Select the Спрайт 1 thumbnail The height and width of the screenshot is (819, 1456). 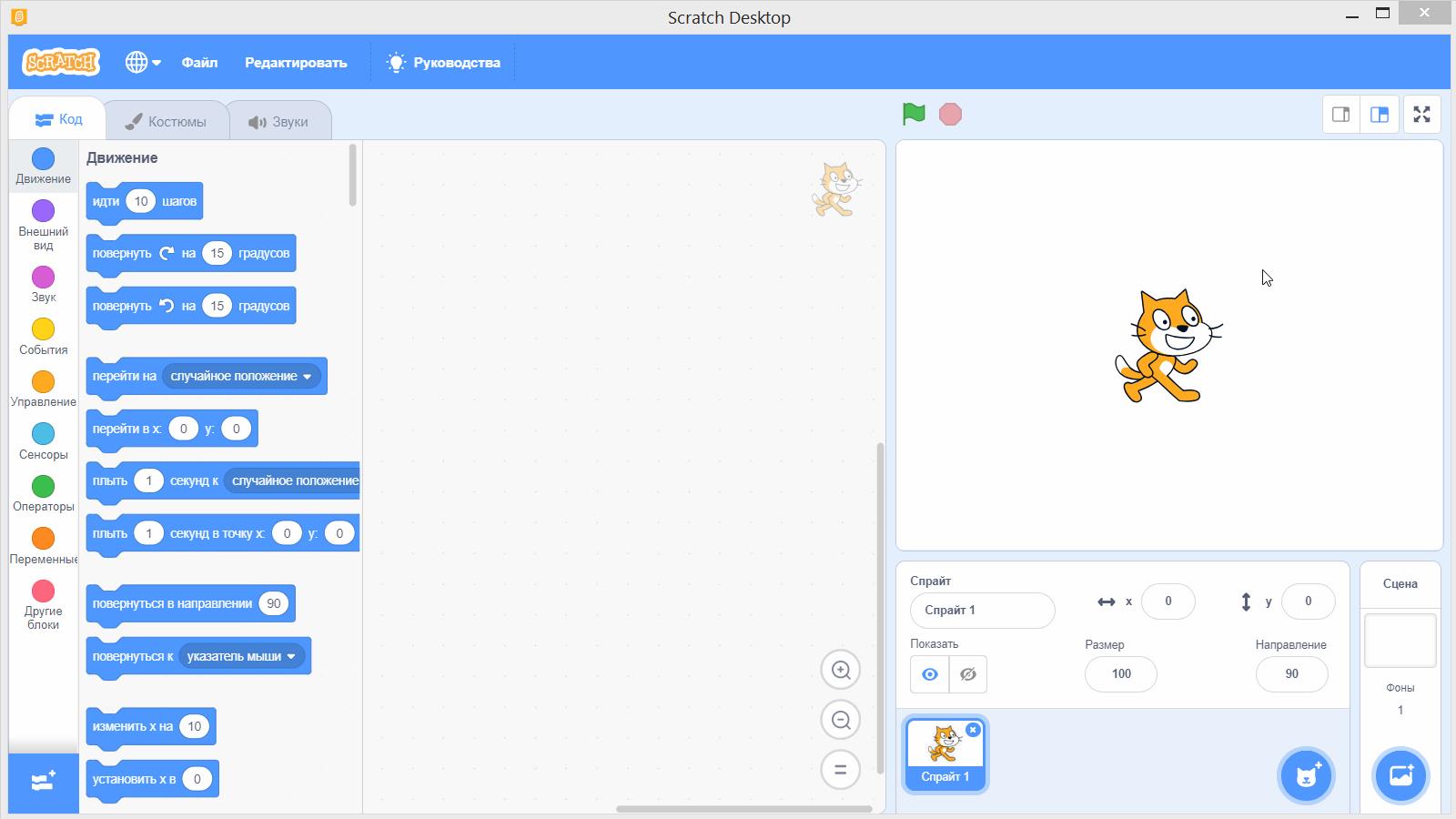945,754
